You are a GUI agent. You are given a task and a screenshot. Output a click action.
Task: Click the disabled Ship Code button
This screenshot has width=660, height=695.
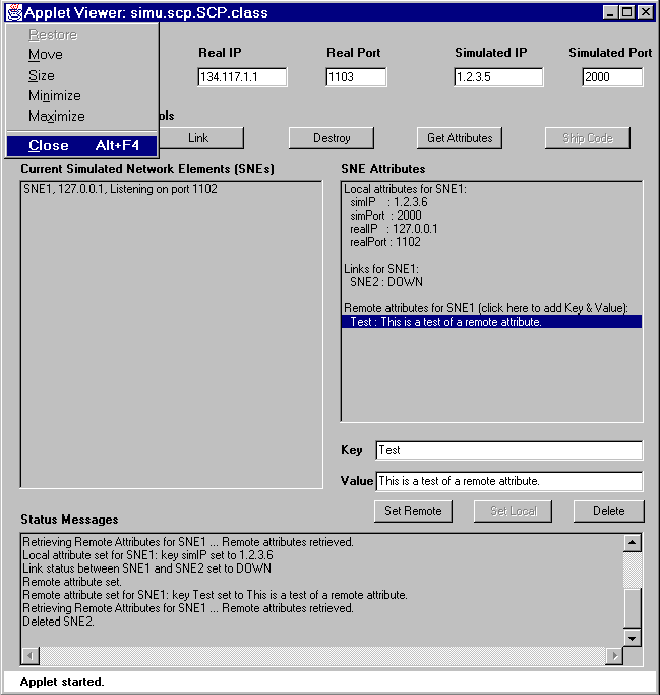click(x=588, y=138)
